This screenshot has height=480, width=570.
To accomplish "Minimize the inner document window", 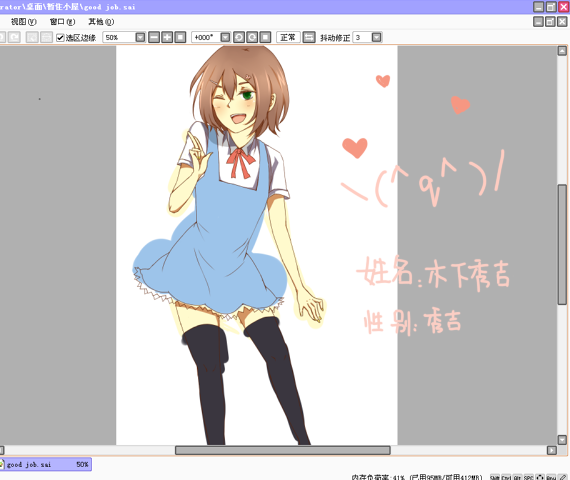I will tap(538, 21).
